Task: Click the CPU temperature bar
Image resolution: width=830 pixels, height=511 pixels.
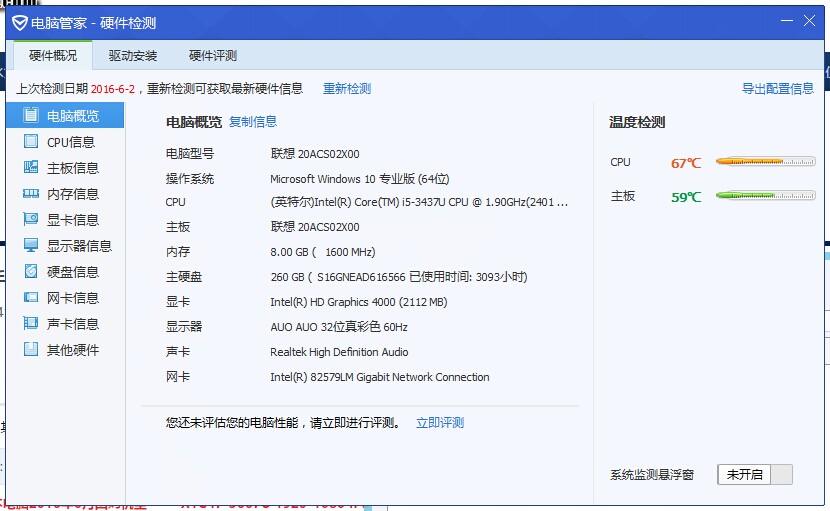Action: 765,161
